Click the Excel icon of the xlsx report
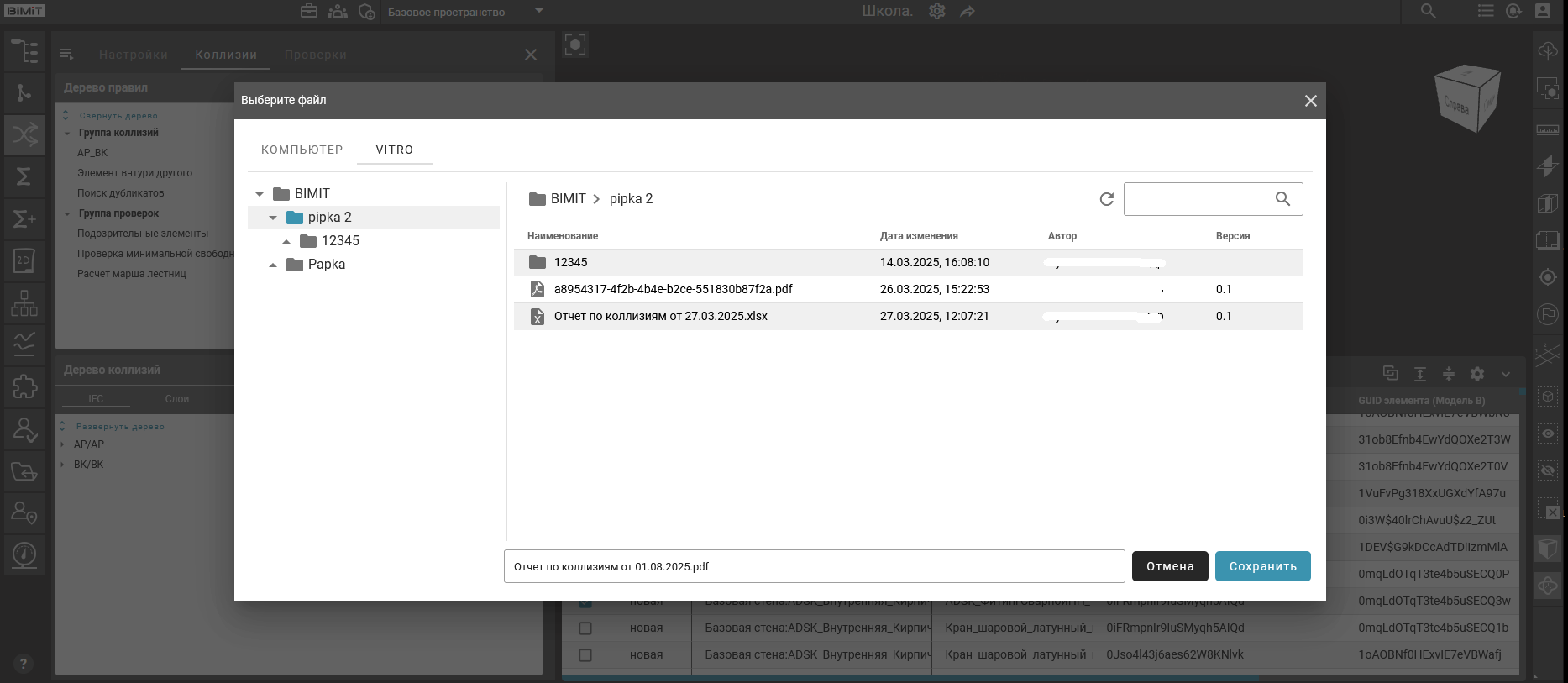The height and width of the screenshot is (683, 1568). click(538, 316)
